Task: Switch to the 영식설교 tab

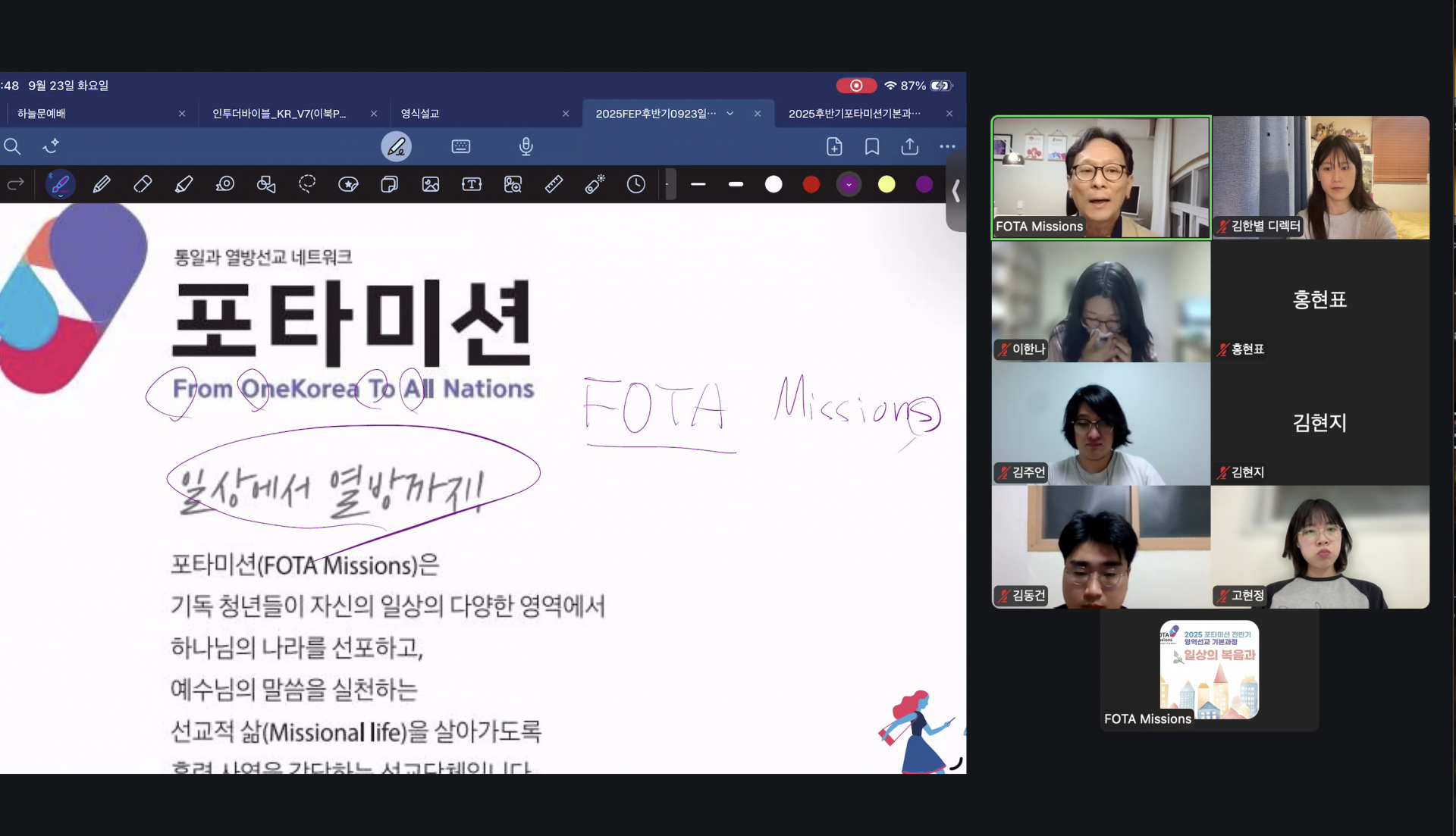Action: [x=420, y=114]
